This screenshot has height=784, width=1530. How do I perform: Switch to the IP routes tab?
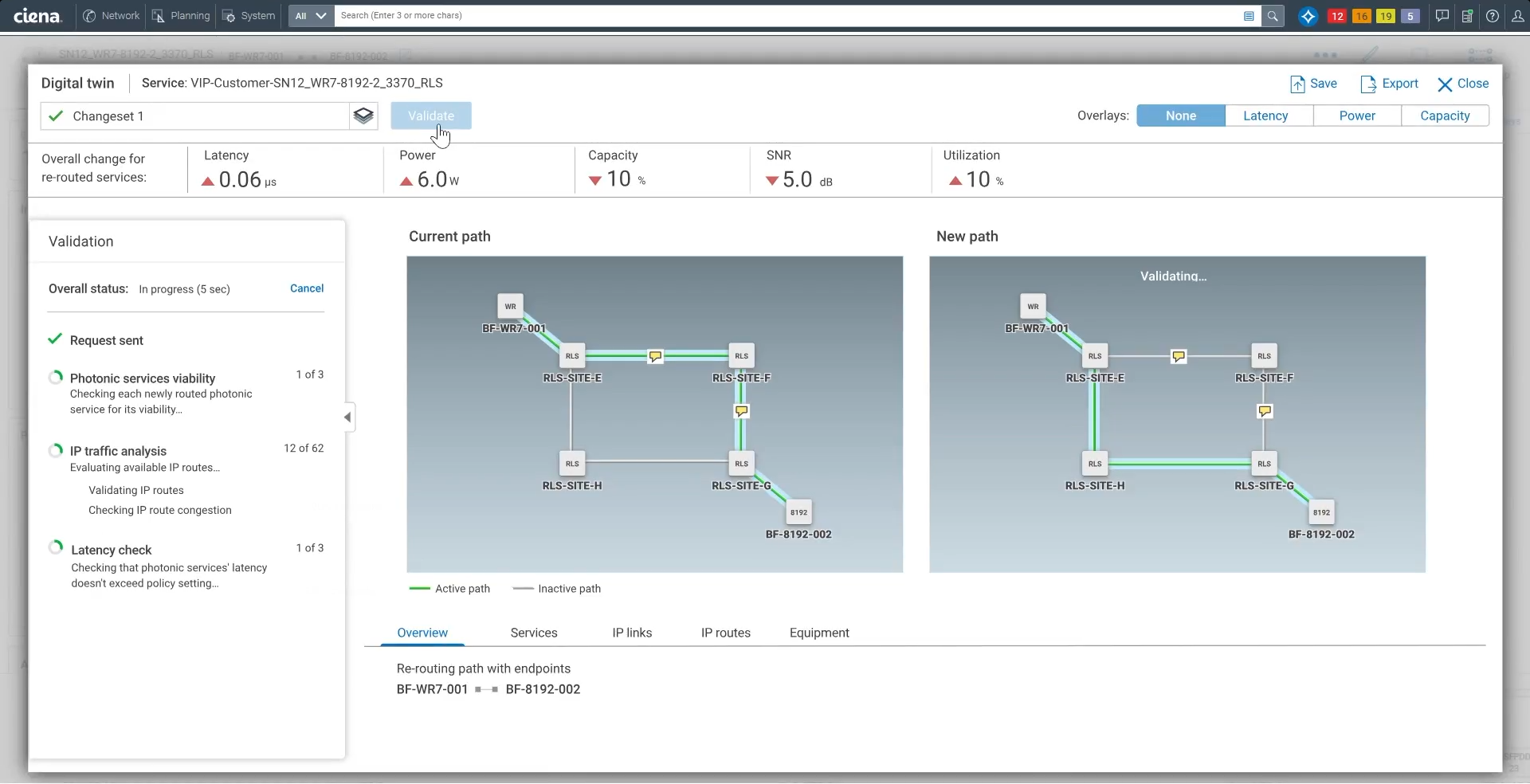click(726, 633)
